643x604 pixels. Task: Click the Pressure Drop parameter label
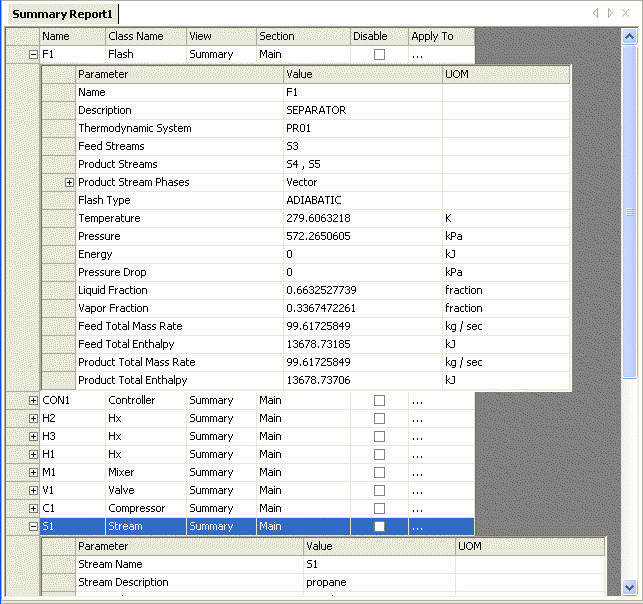[x=112, y=273]
